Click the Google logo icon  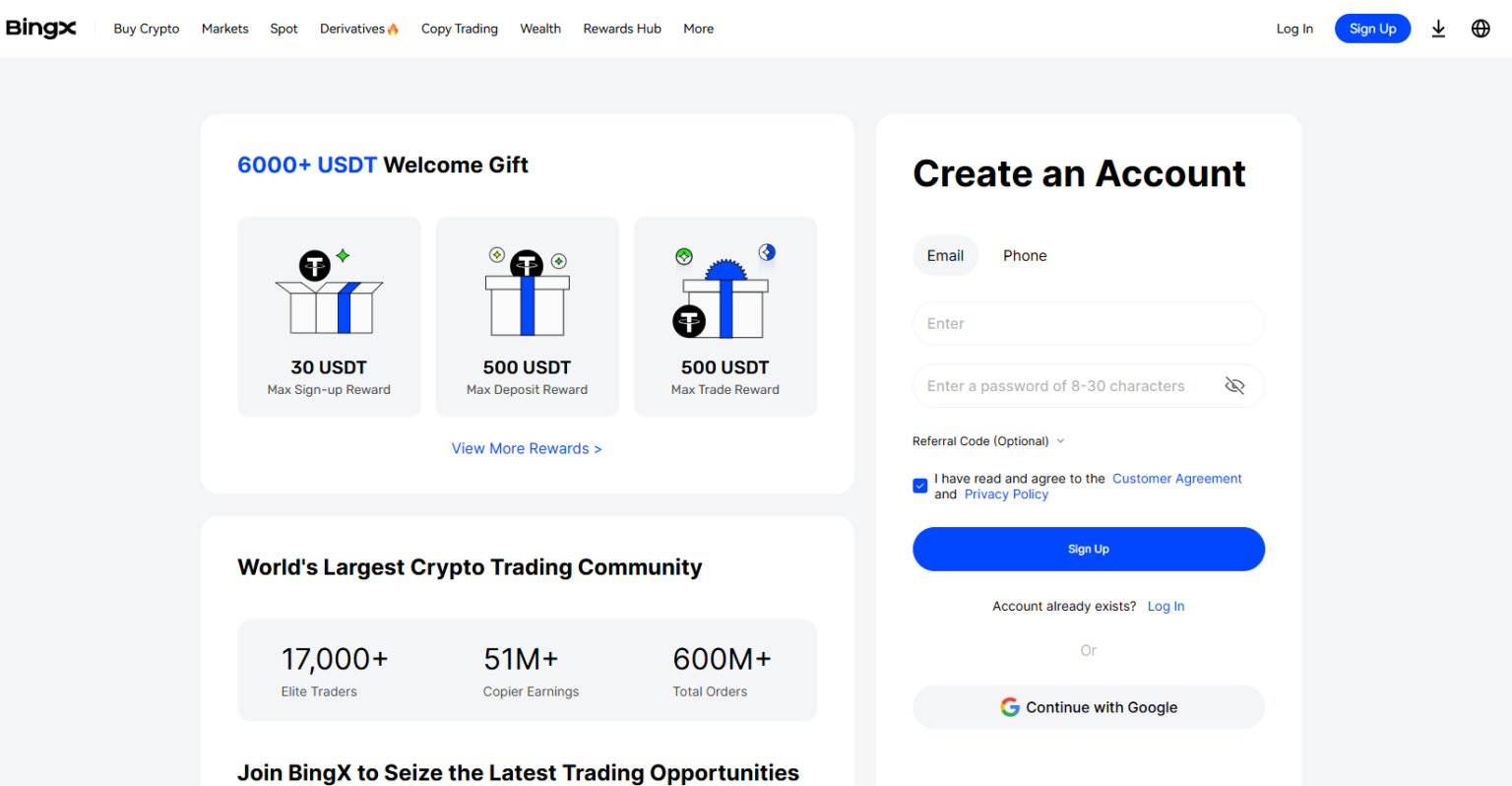[x=1010, y=707]
